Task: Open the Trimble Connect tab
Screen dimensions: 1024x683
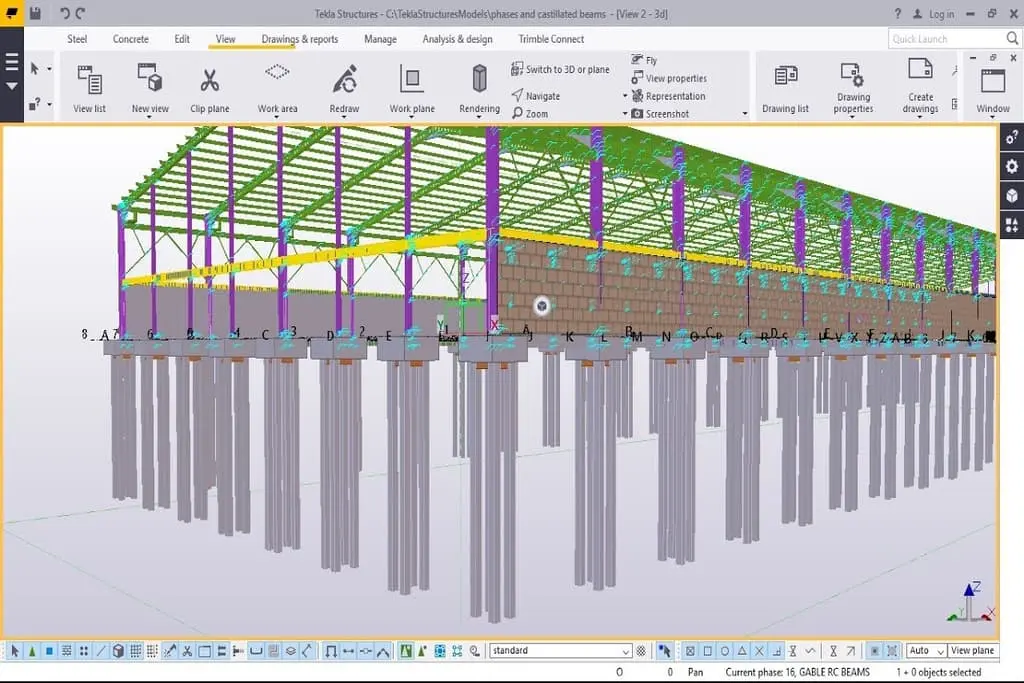Action: click(x=551, y=39)
